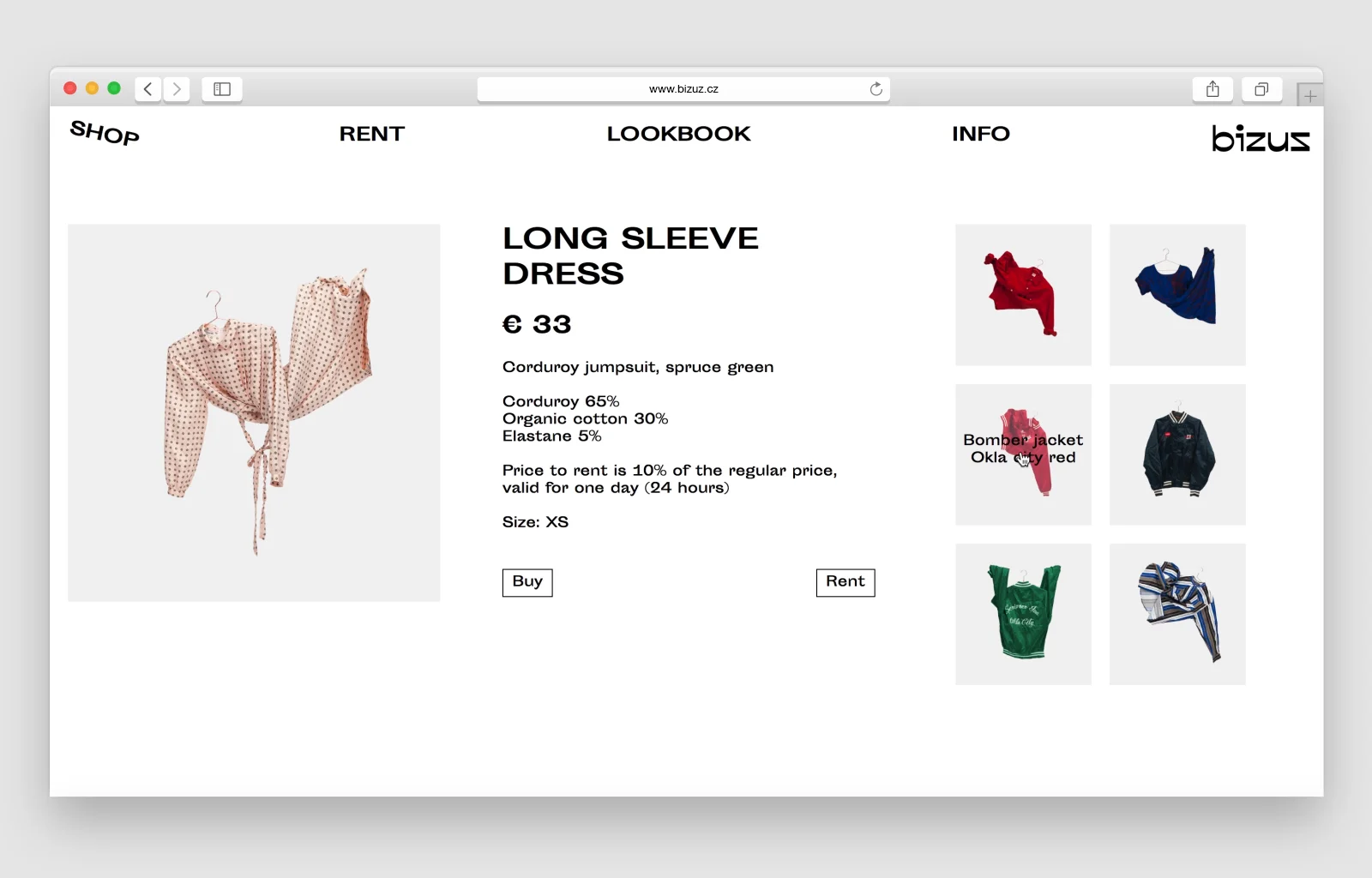Reload the page using the refresh icon
Image resolution: width=1372 pixels, height=878 pixels.
[x=876, y=89]
